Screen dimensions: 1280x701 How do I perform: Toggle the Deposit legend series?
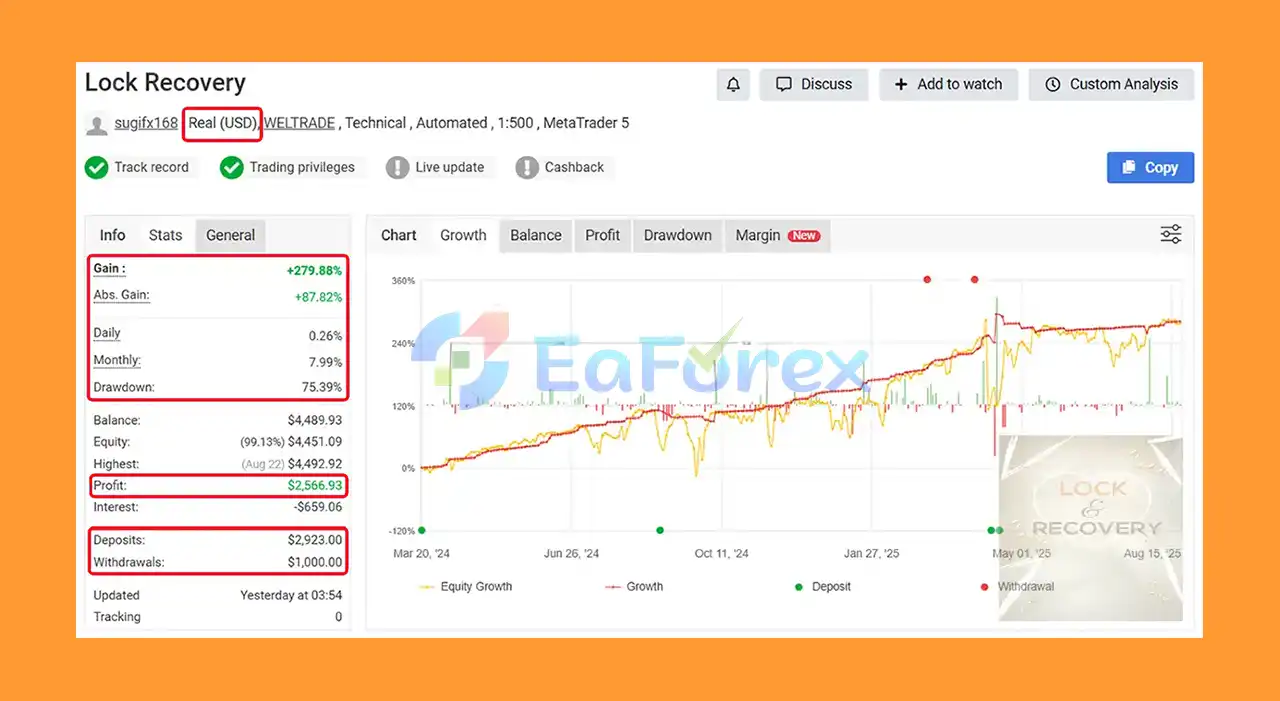[822, 587]
